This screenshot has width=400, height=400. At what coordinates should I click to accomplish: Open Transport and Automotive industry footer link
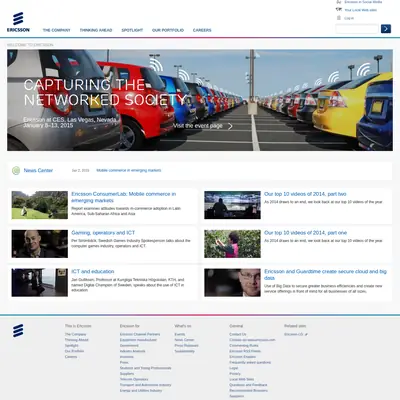coord(145,385)
